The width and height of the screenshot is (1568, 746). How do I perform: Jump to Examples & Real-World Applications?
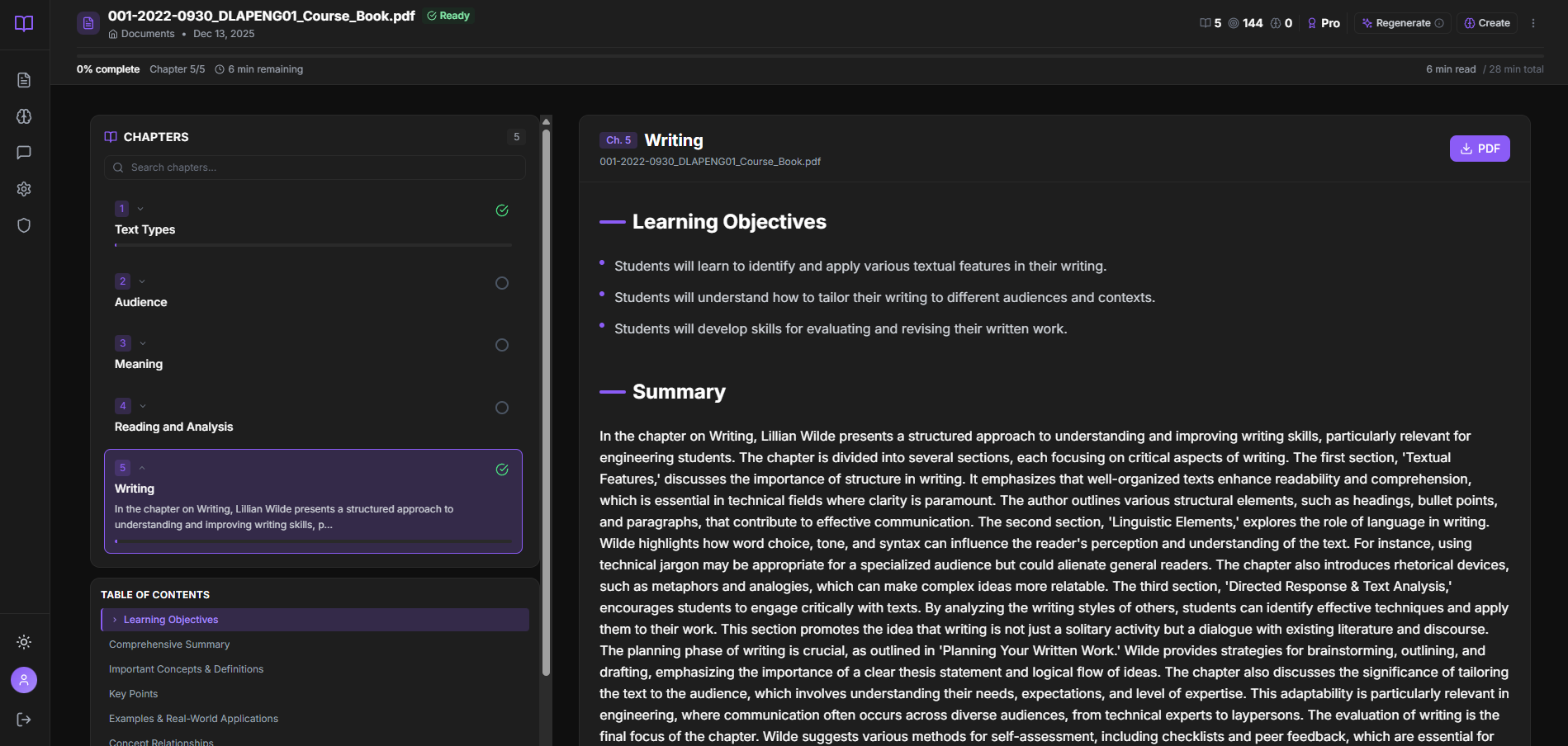tap(193, 719)
